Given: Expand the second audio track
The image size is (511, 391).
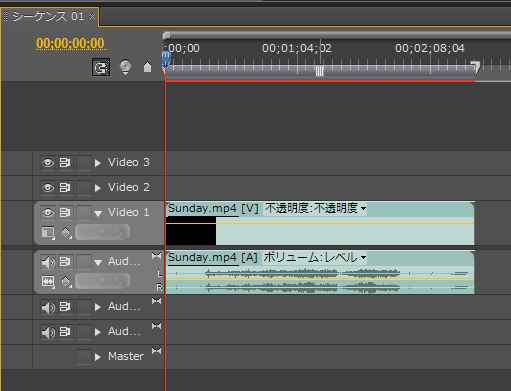Looking at the screenshot, I should coord(98,307).
